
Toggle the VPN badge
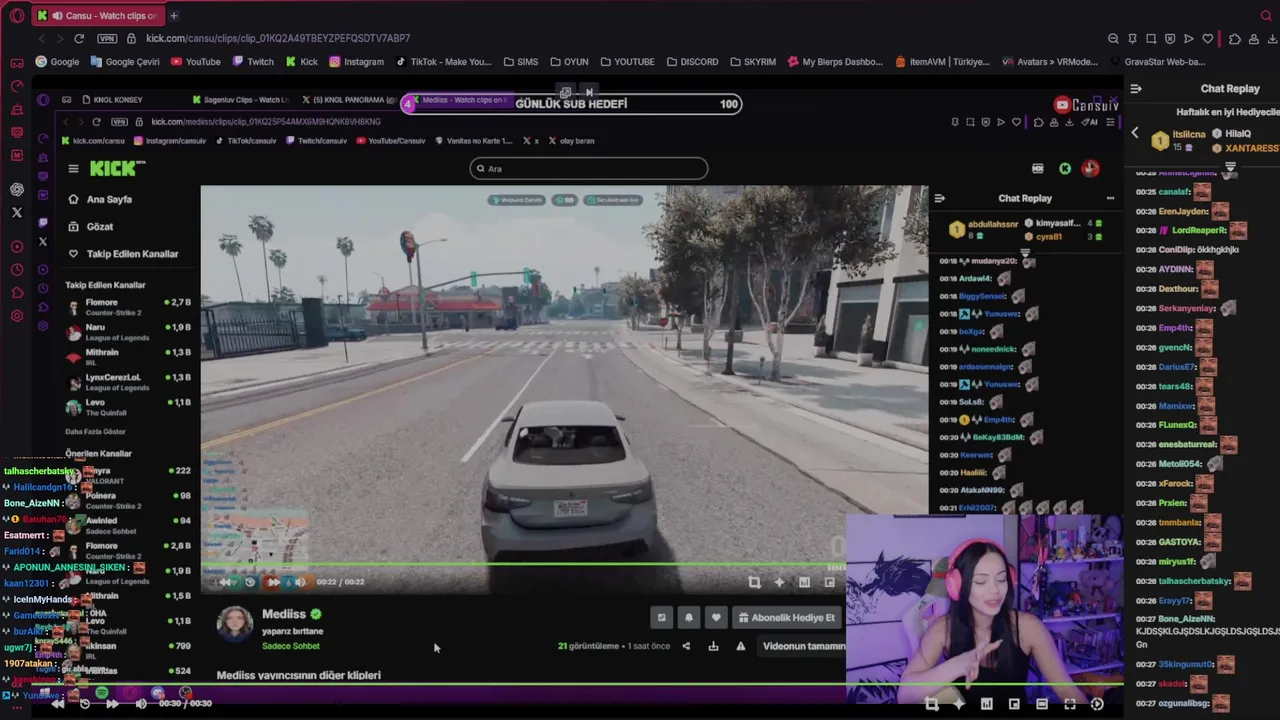click(x=107, y=38)
